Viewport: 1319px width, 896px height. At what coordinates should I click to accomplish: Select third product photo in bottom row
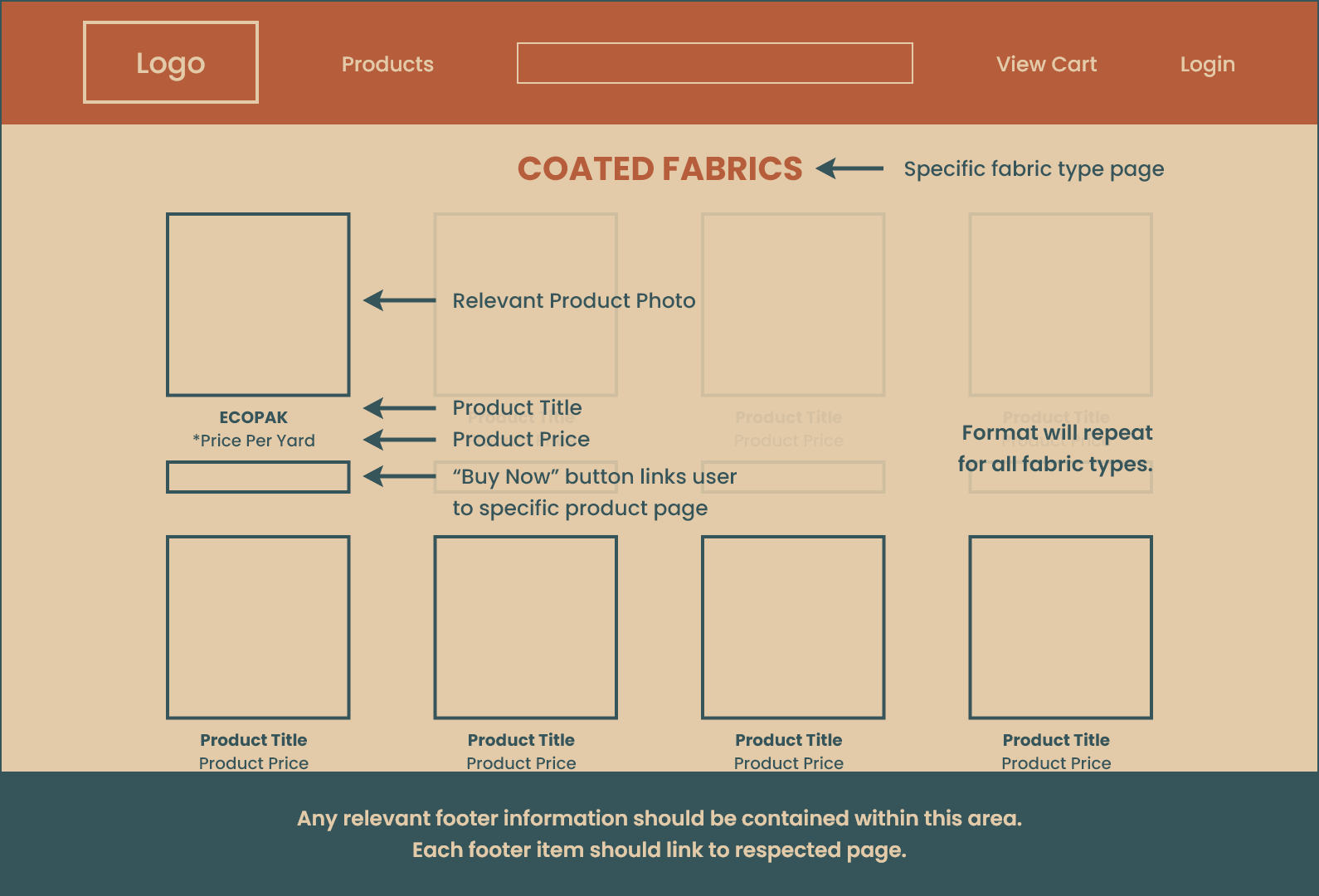[793, 627]
